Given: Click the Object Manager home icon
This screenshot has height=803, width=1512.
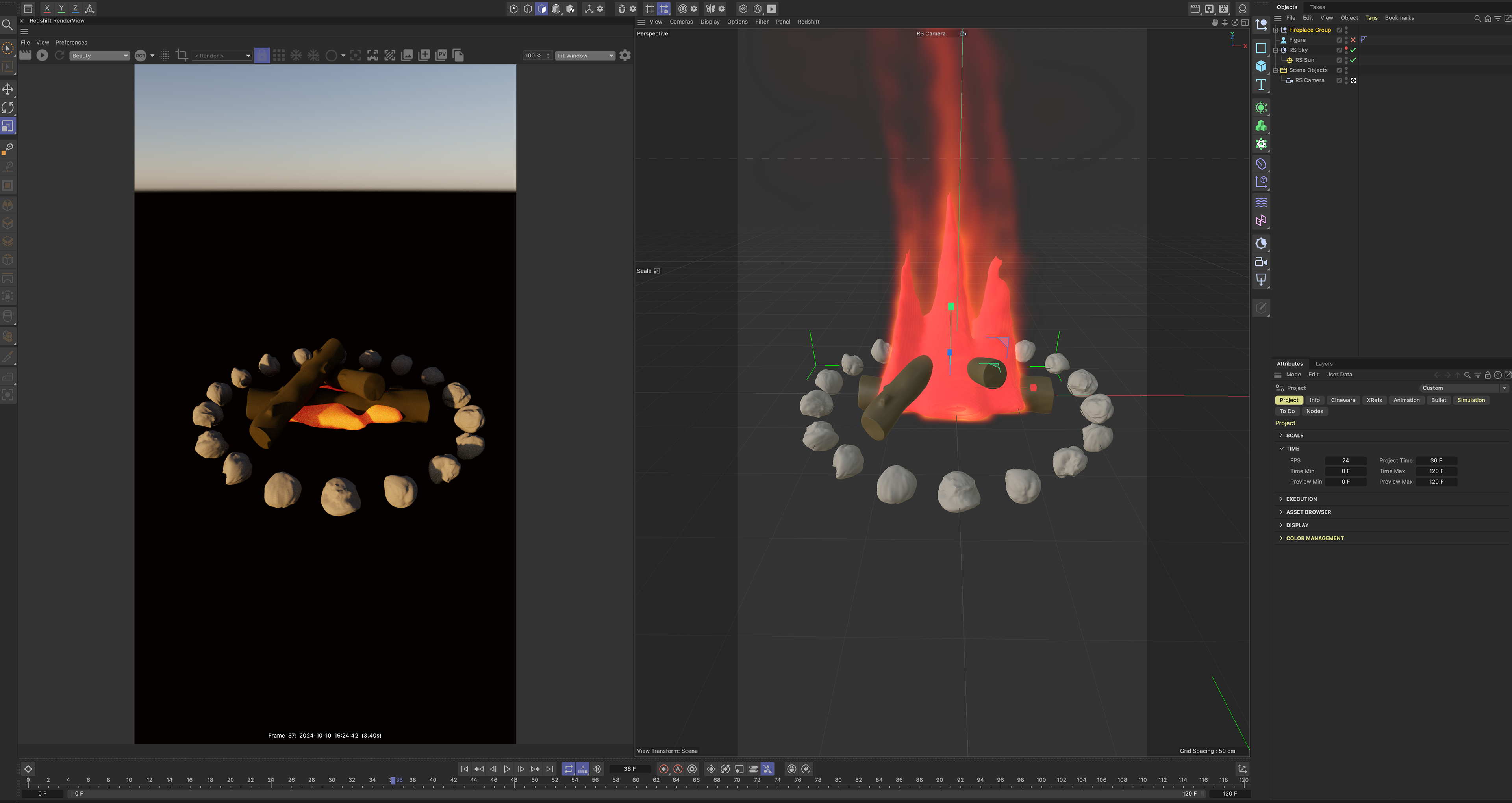Looking at the screenshot, I should pyautogui.click(x=1487, y=18).
